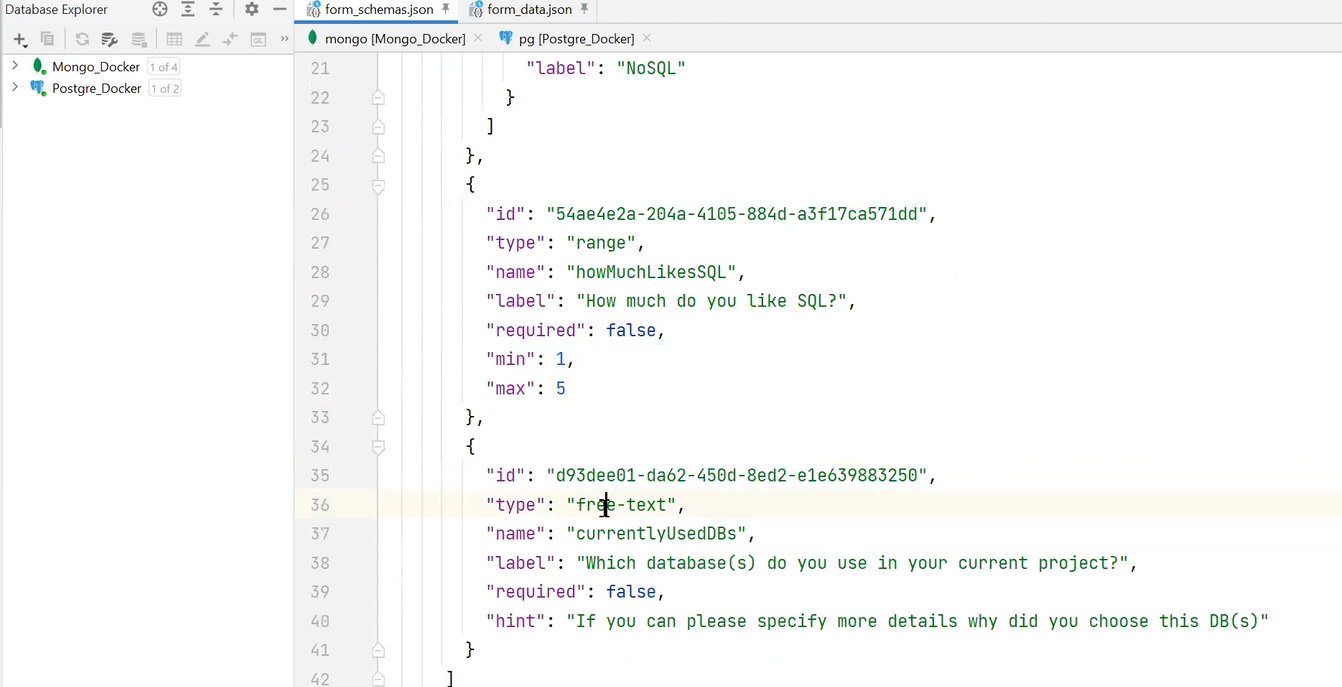Screen dimensions: 1342x687
Task: Select the Opened File with crosshair icon
Action: [159, 9]
